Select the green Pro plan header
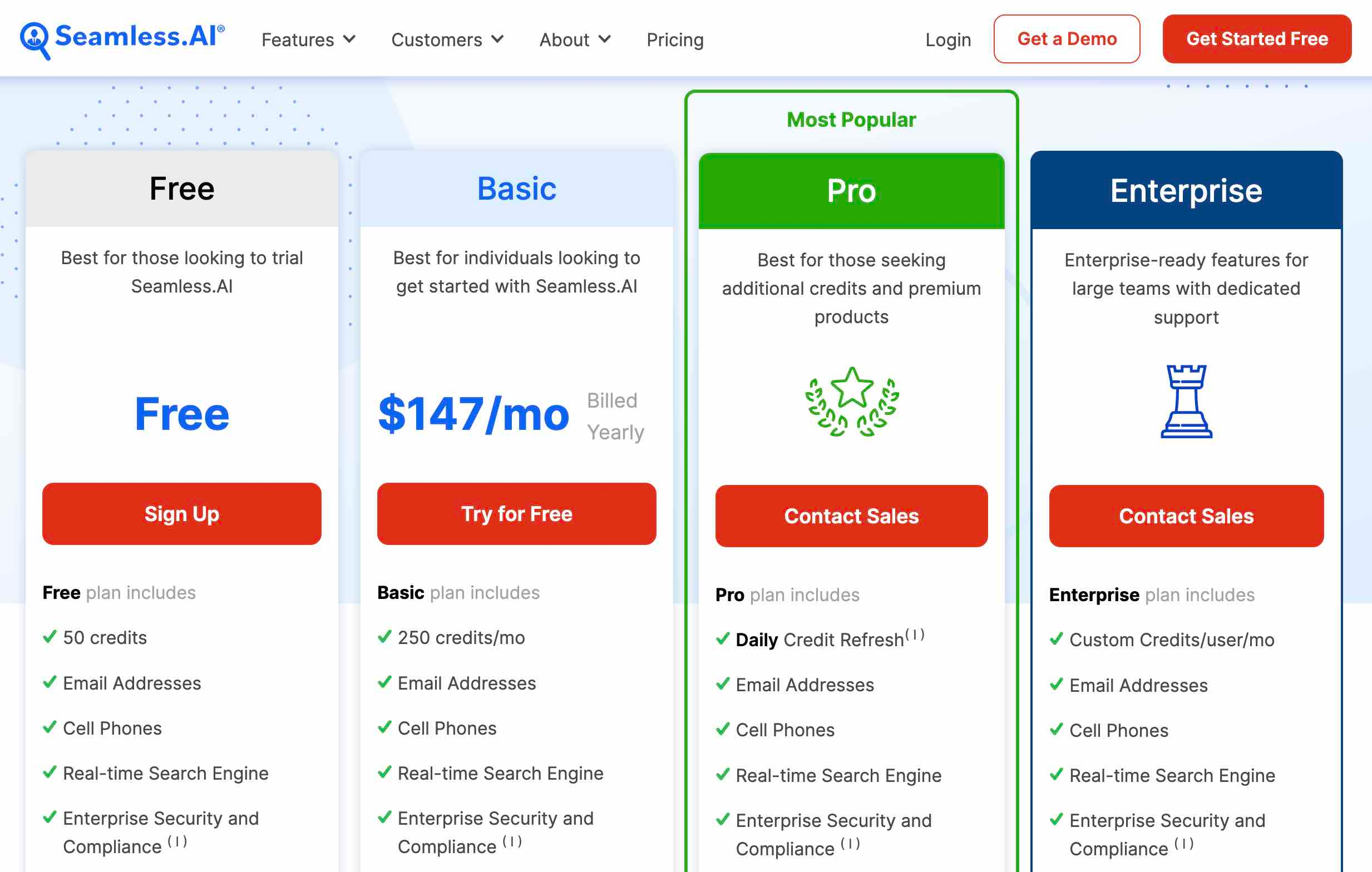Screen dimensions: 1372x872 851,191
